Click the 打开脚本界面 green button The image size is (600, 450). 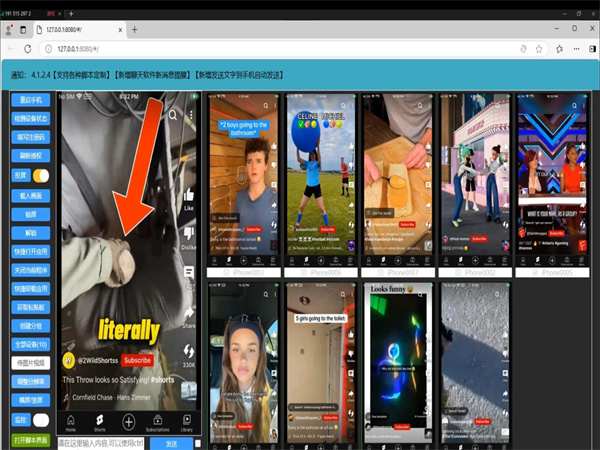(33, 440)
